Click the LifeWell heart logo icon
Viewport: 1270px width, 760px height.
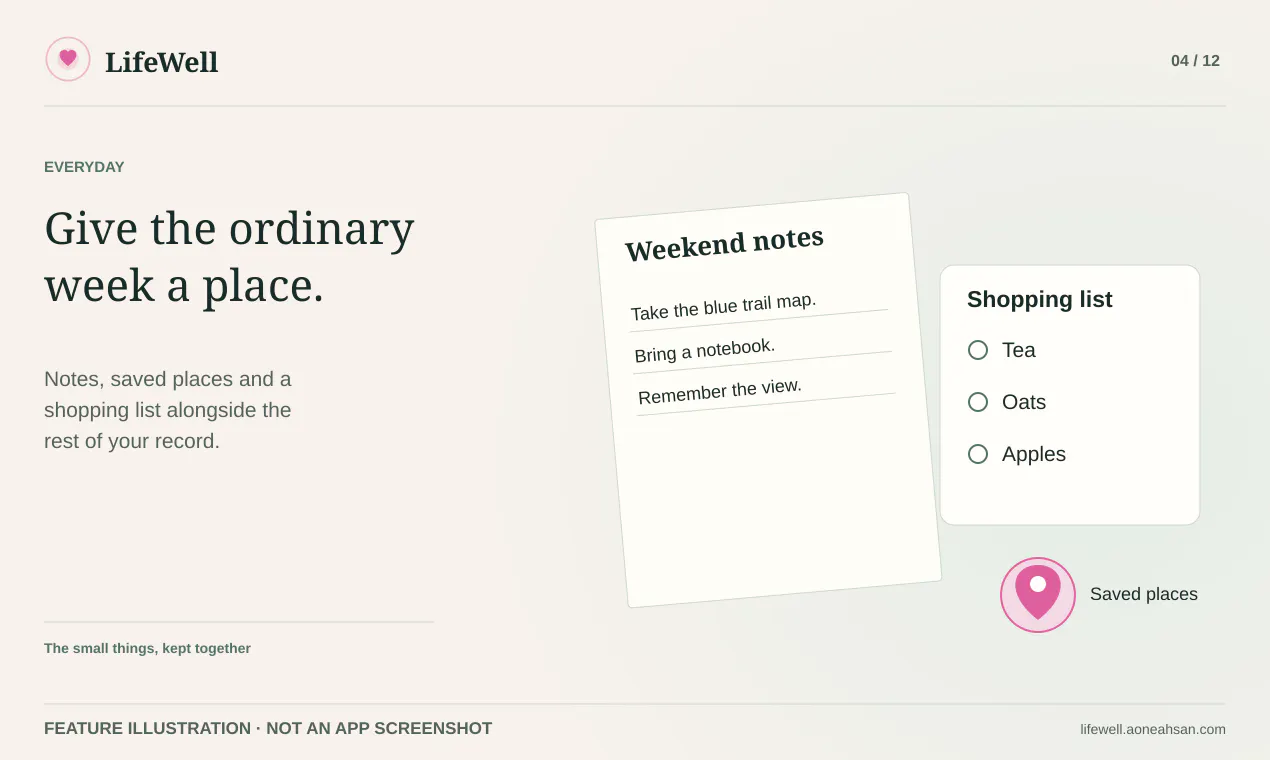68,59
